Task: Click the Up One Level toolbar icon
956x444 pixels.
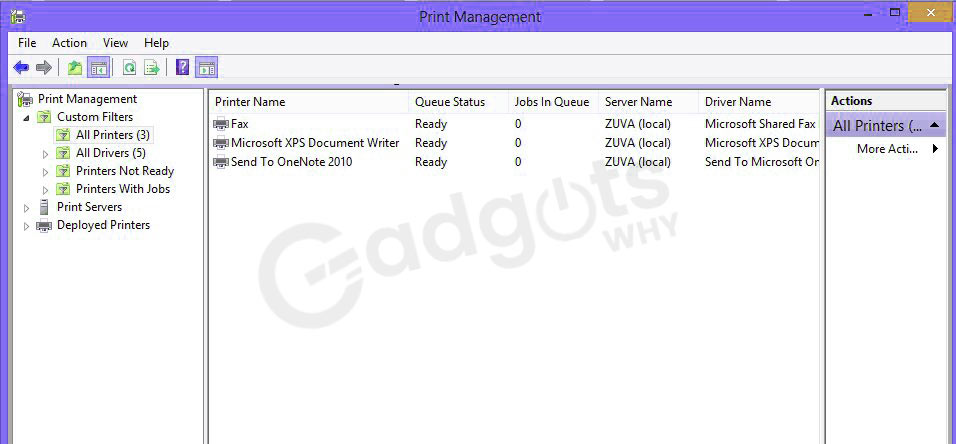Action: pyautogui.click(x=75, y=68)
